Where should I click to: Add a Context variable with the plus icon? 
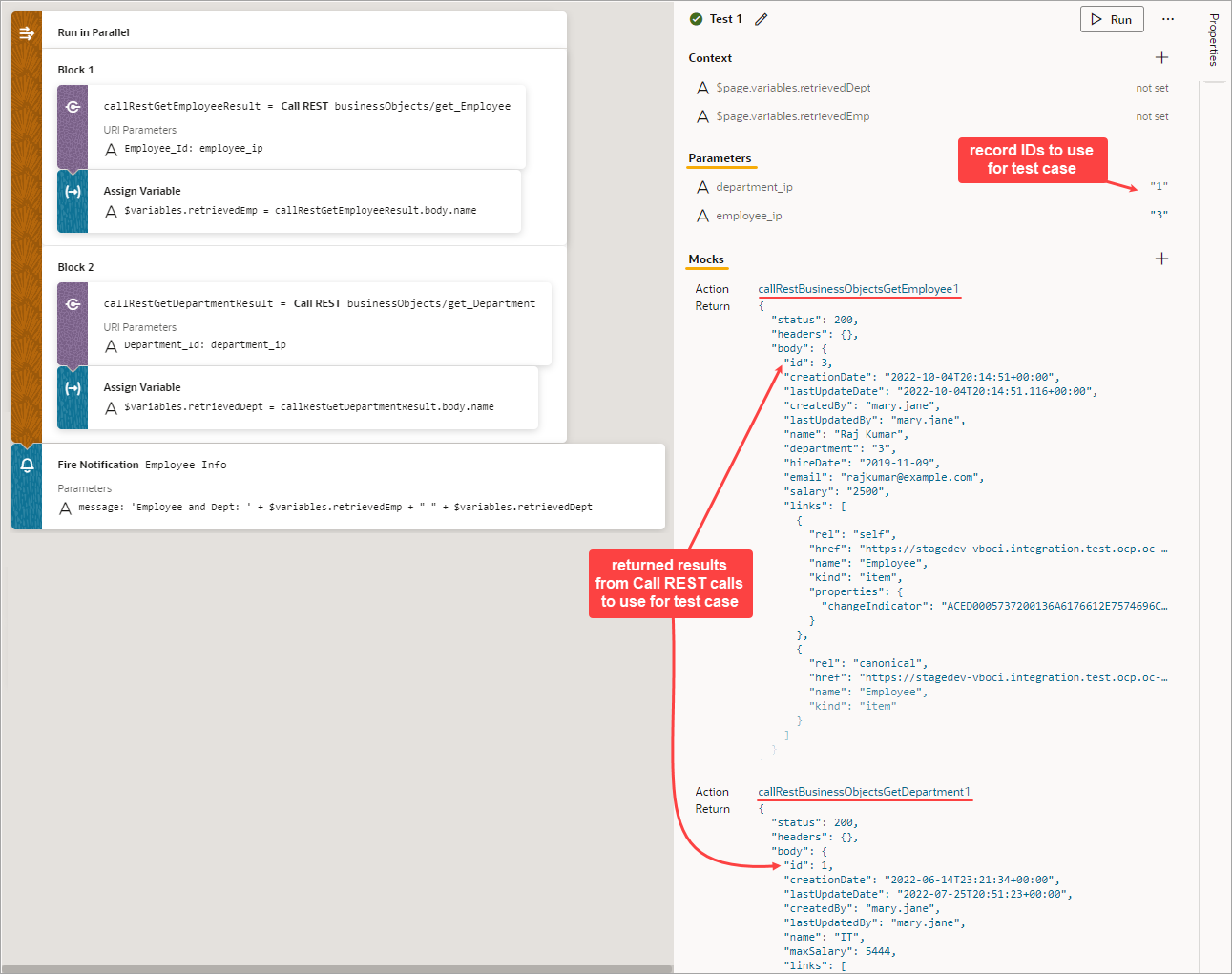pyautogui.click(x=1162, y=57)
